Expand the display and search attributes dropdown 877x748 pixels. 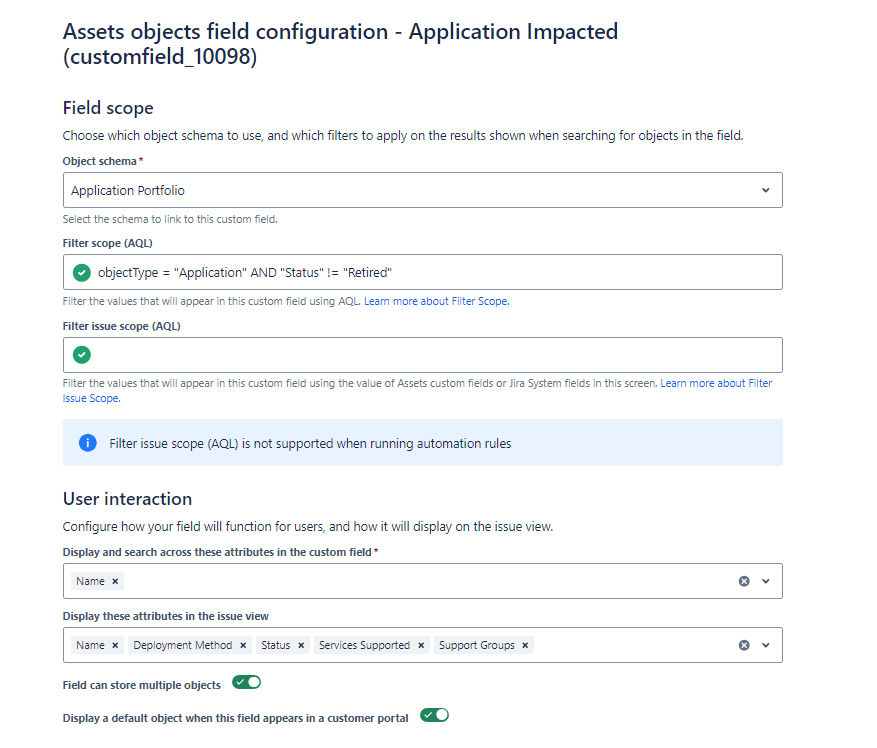tap(766, 581)
